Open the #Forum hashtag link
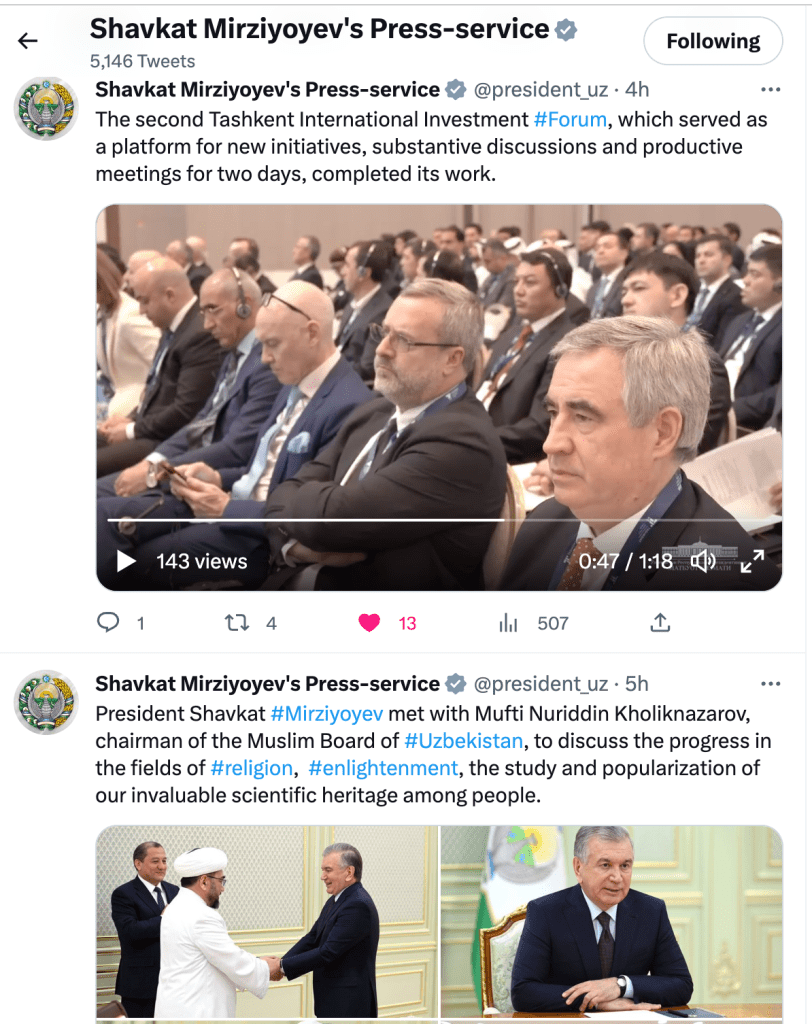Screen dimensions: 812x1024 (570, 120)
